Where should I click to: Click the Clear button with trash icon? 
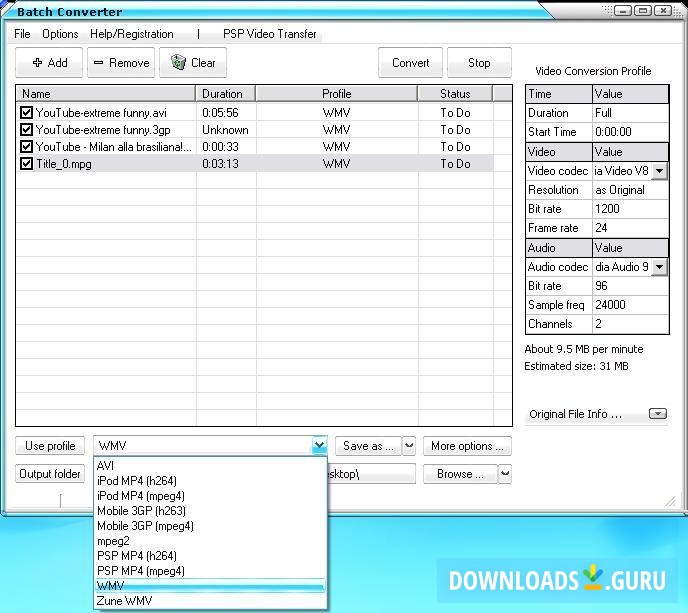193,63
